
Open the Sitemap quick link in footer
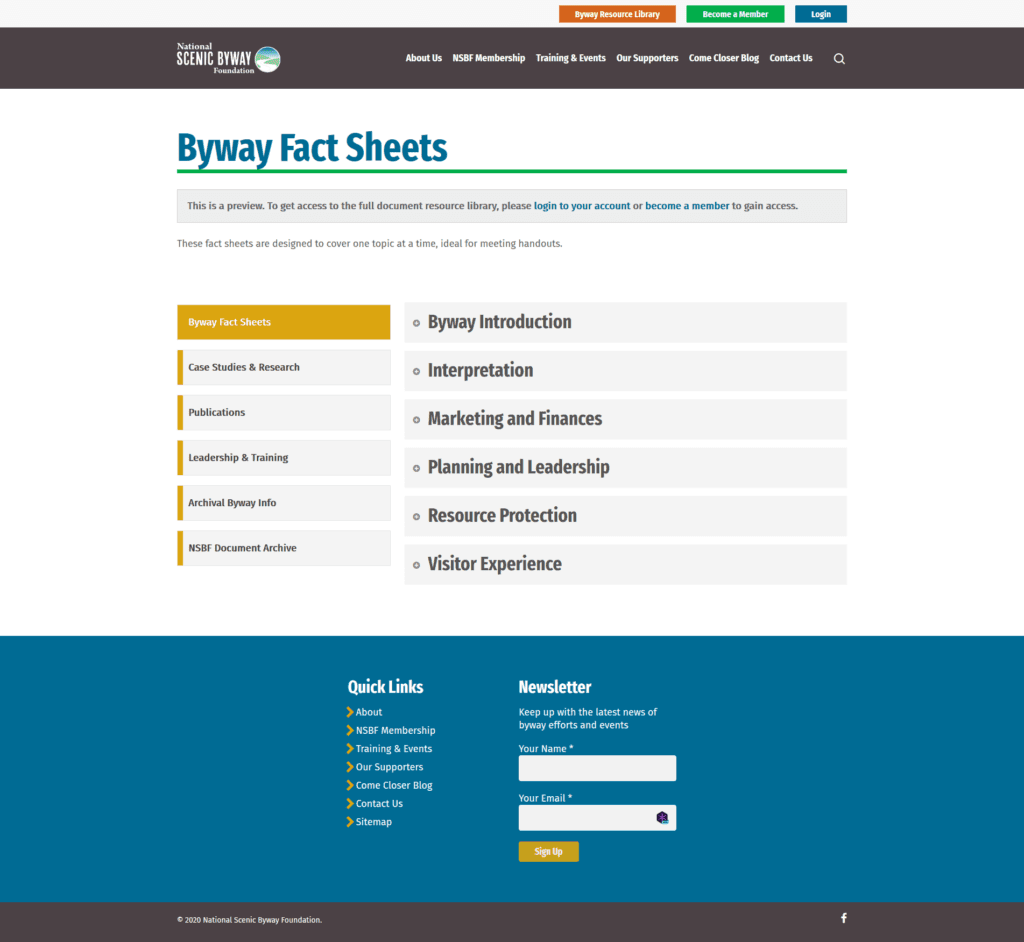click(x=373, y=822)
